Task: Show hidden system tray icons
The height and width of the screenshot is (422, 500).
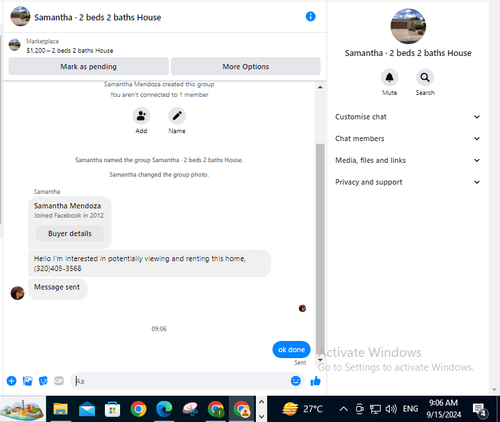Action: click(x=343, y=409)
